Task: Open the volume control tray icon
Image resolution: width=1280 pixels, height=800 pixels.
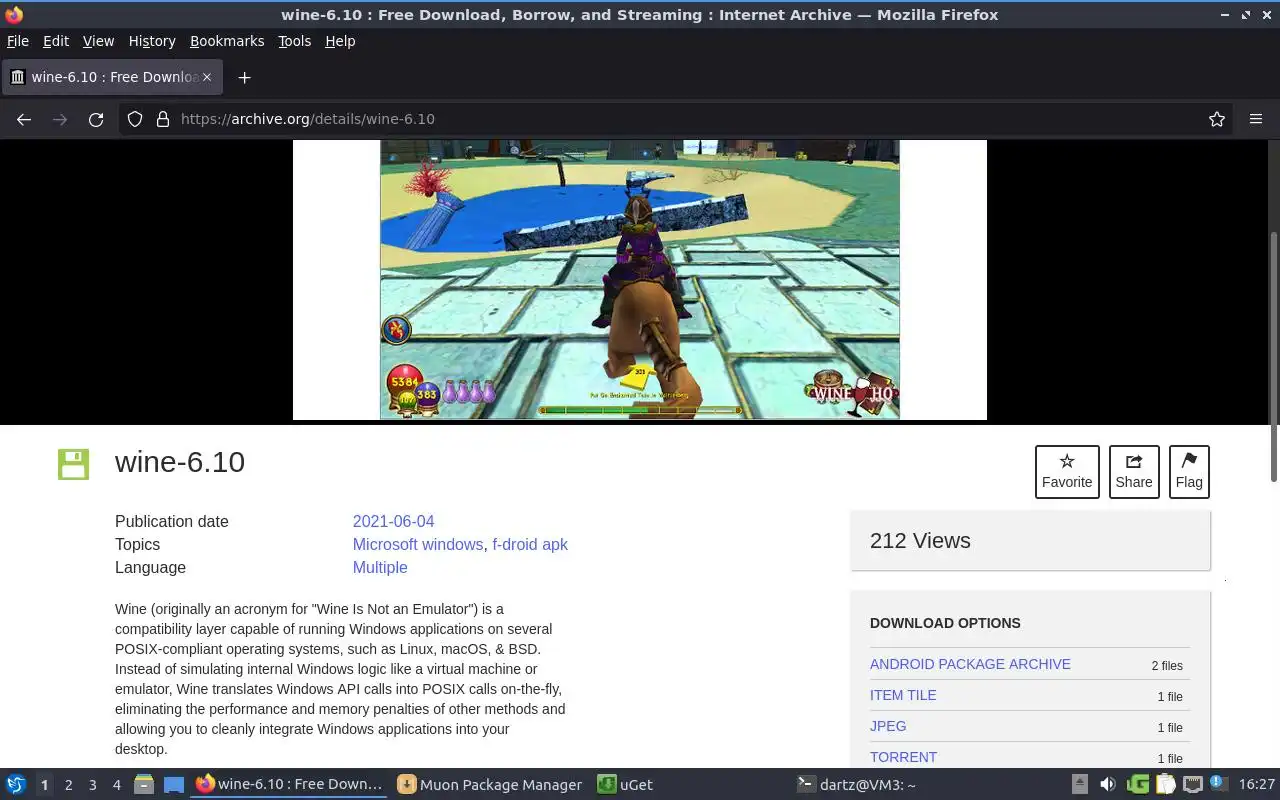Action: [1107, 785]
